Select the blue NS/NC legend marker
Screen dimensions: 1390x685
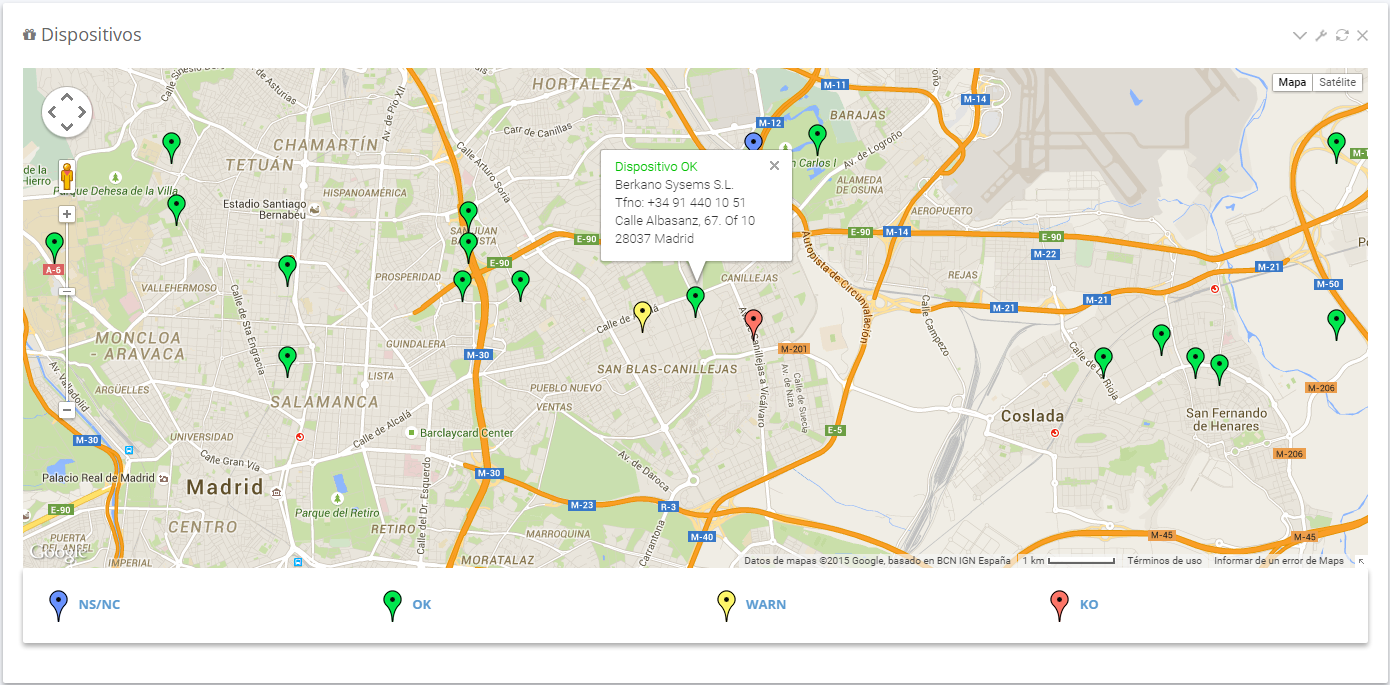59,601
